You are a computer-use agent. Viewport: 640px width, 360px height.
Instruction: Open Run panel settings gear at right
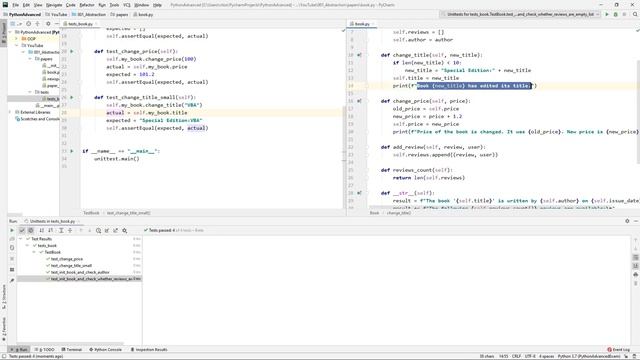(x=627, y=221)
